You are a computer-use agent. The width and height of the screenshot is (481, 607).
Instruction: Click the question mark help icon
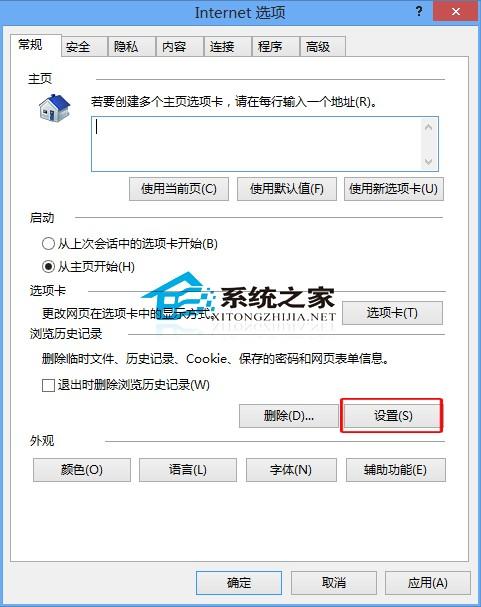pos(419,11)
